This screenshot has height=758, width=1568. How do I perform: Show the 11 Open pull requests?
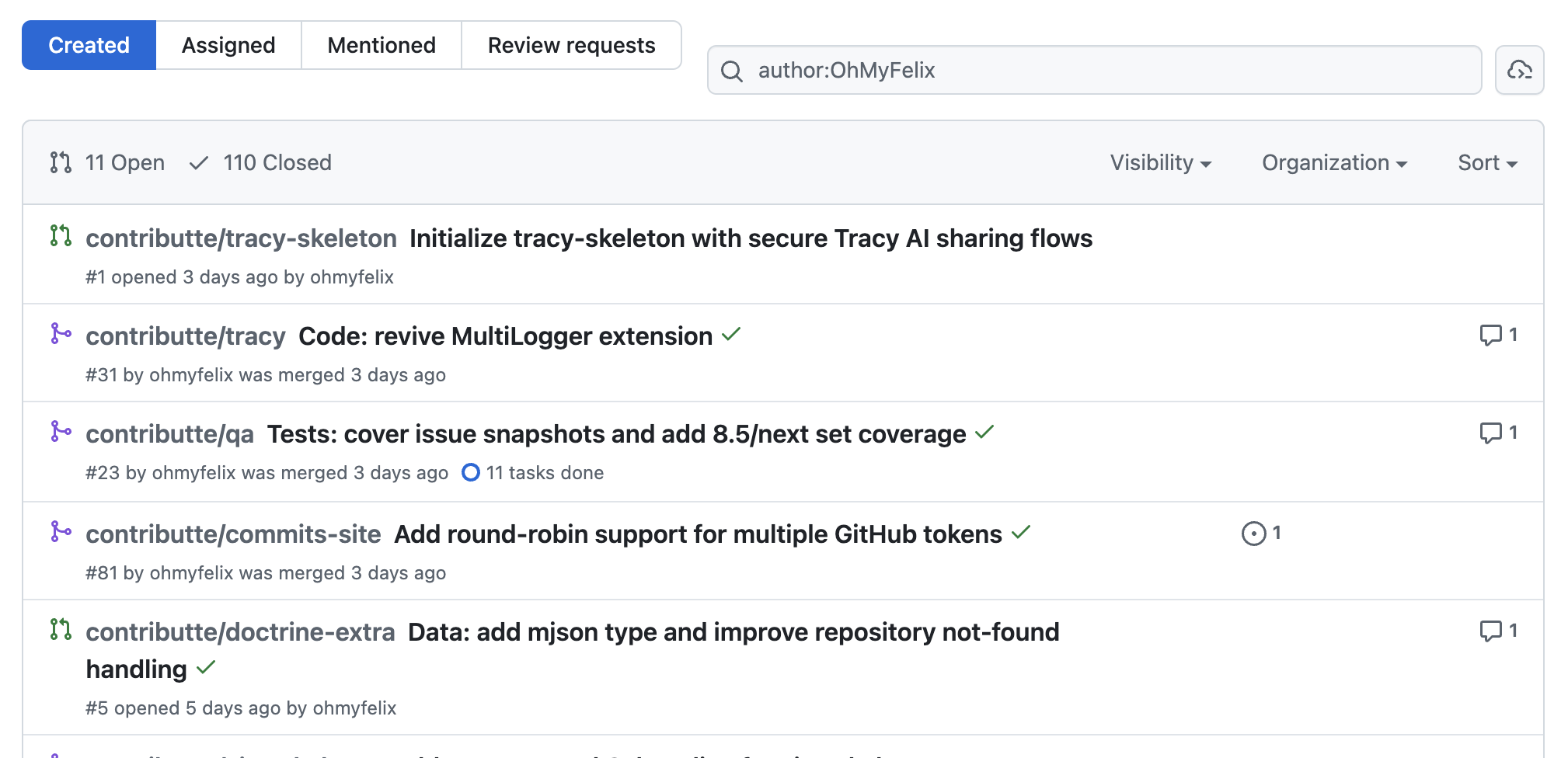107,162
